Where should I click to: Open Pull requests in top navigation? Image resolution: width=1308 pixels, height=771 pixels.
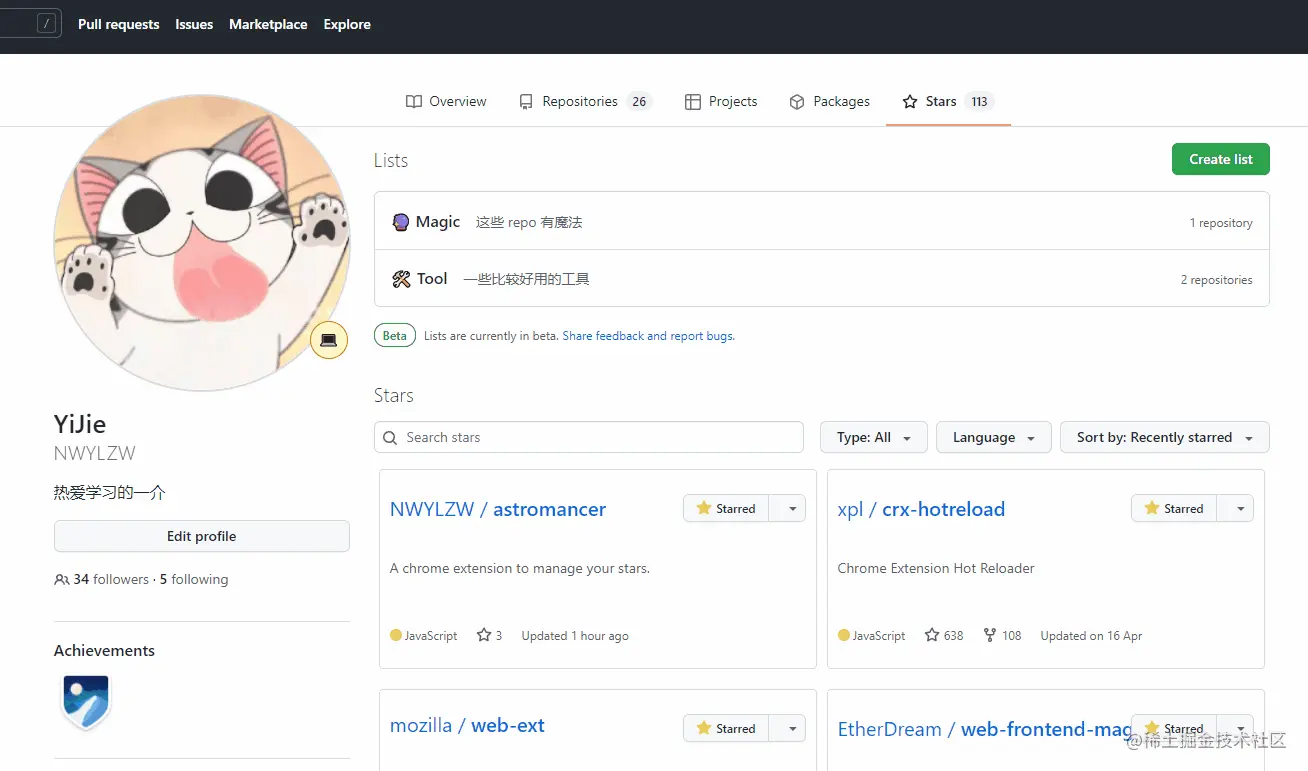tap(119, 24)
